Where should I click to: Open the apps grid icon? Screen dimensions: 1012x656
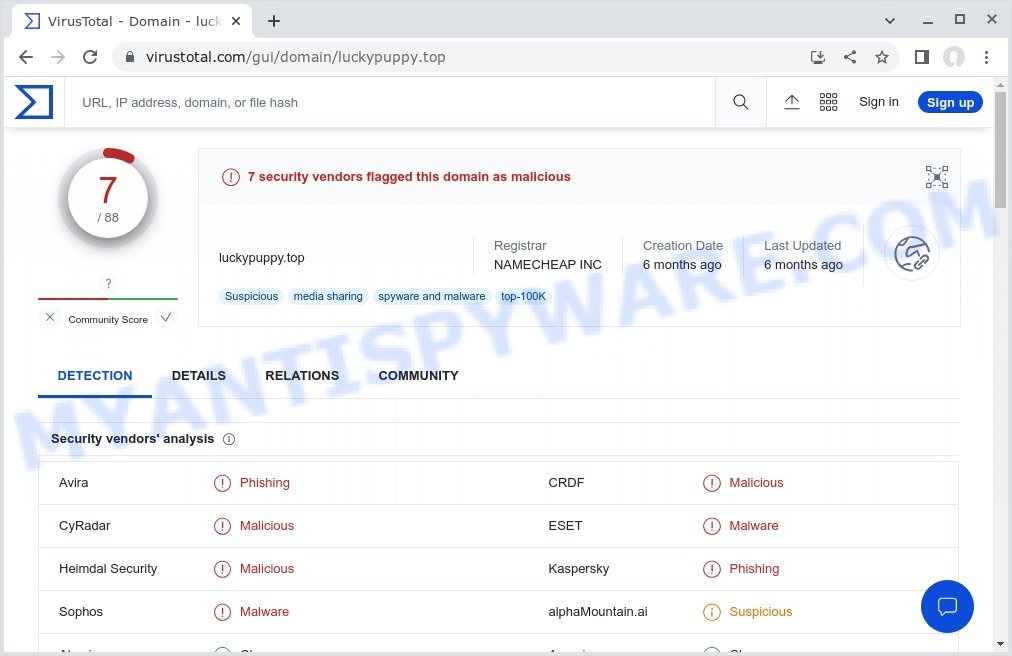pos(828,102)
